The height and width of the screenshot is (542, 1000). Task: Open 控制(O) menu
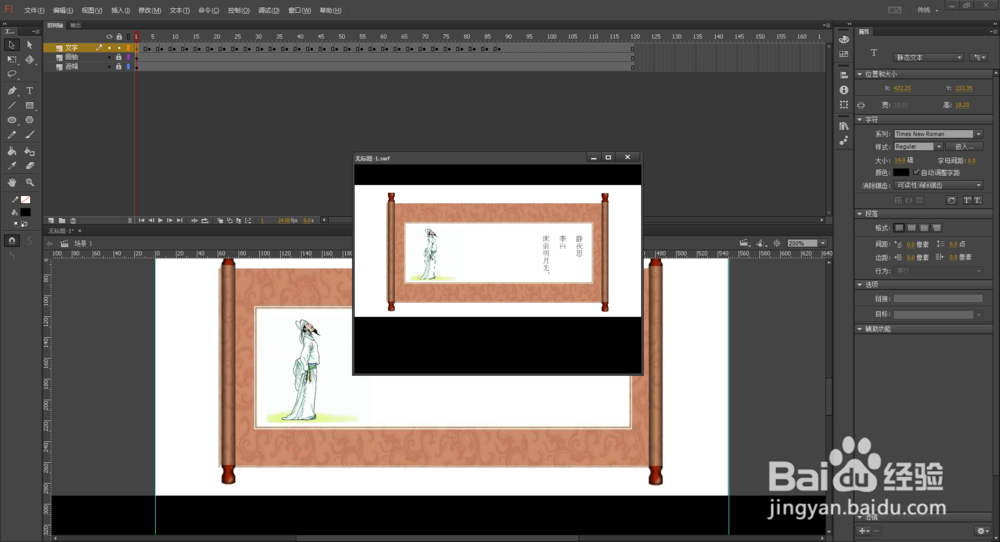point(239,10)
